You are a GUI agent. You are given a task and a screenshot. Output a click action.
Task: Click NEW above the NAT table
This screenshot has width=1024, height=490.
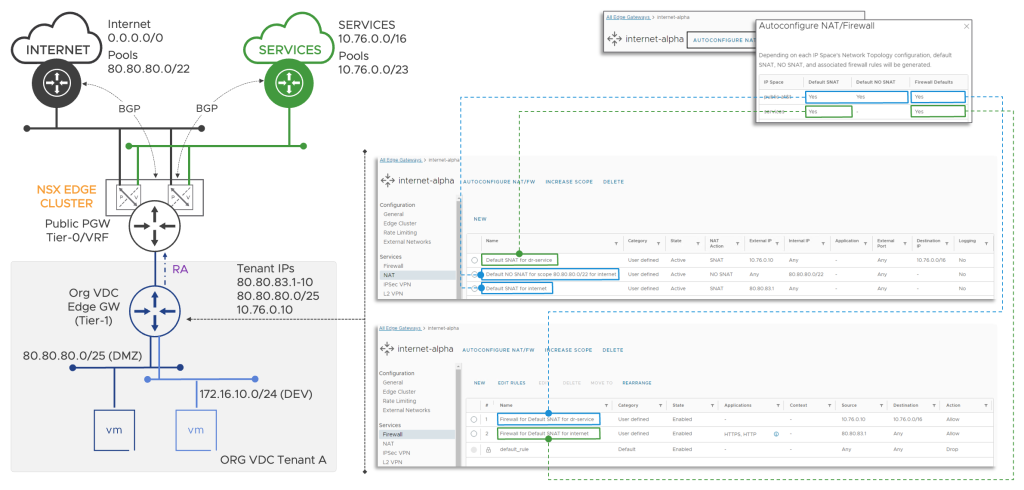click(x=479, y=220)
